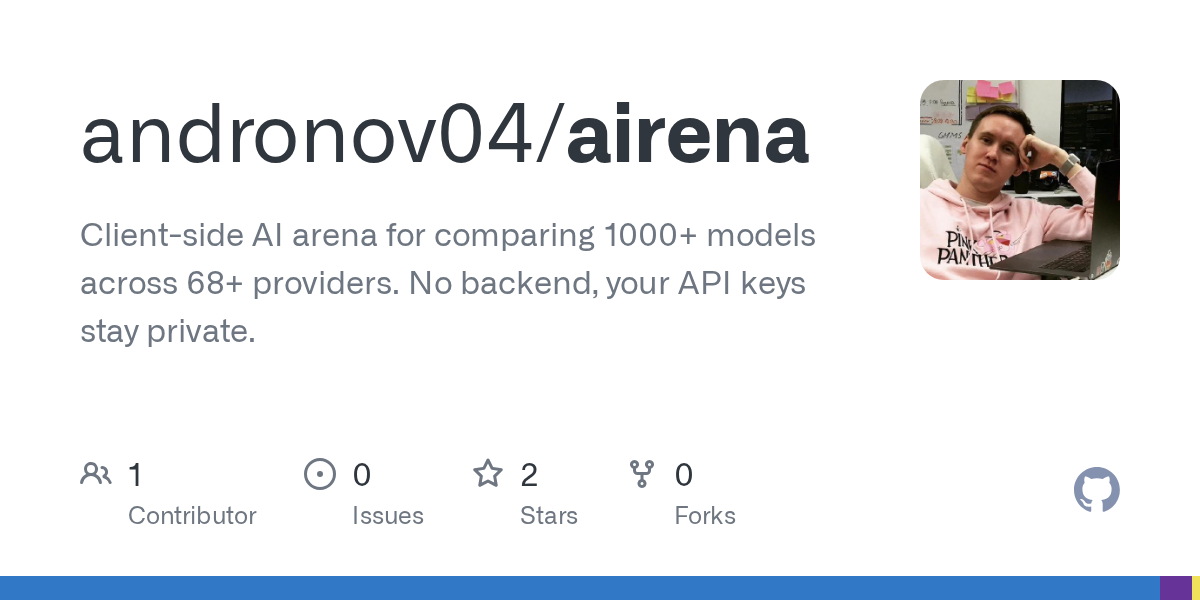Click the Issues label text
Viewport: 1200px width, 600px height.
point(388,516)
